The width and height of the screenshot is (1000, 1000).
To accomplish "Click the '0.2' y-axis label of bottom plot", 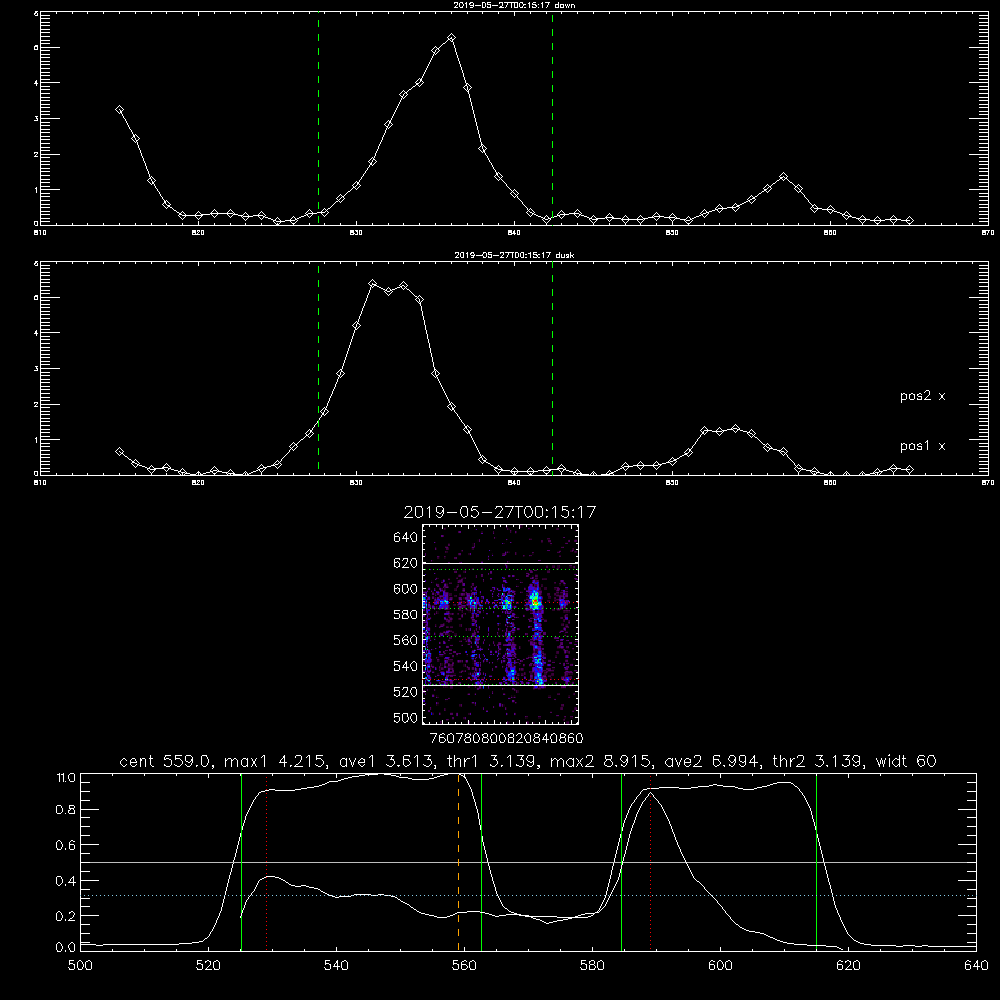I will [66, 916].
